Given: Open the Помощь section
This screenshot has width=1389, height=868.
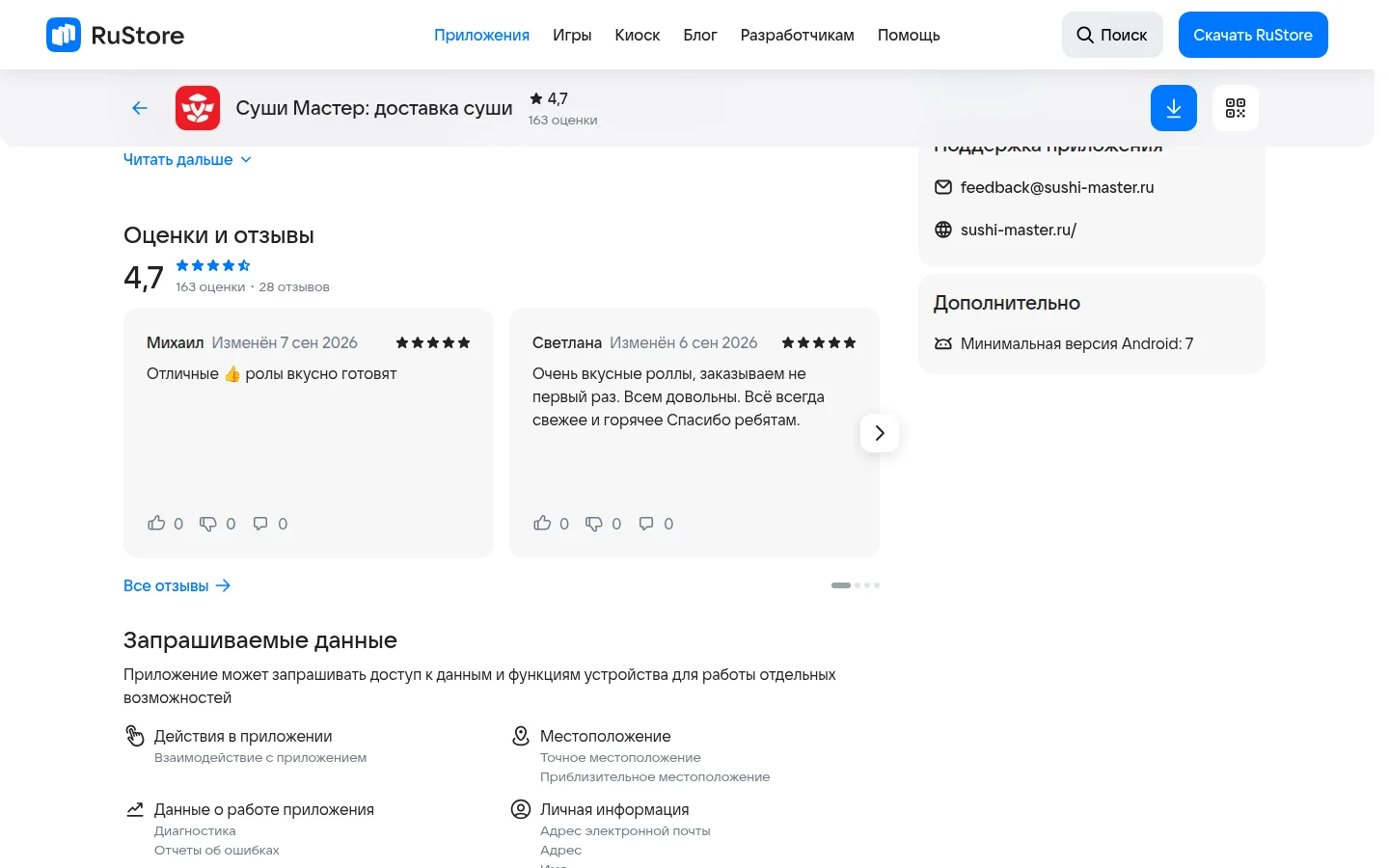Looking at the screenshot, I should tap(909, 35).
